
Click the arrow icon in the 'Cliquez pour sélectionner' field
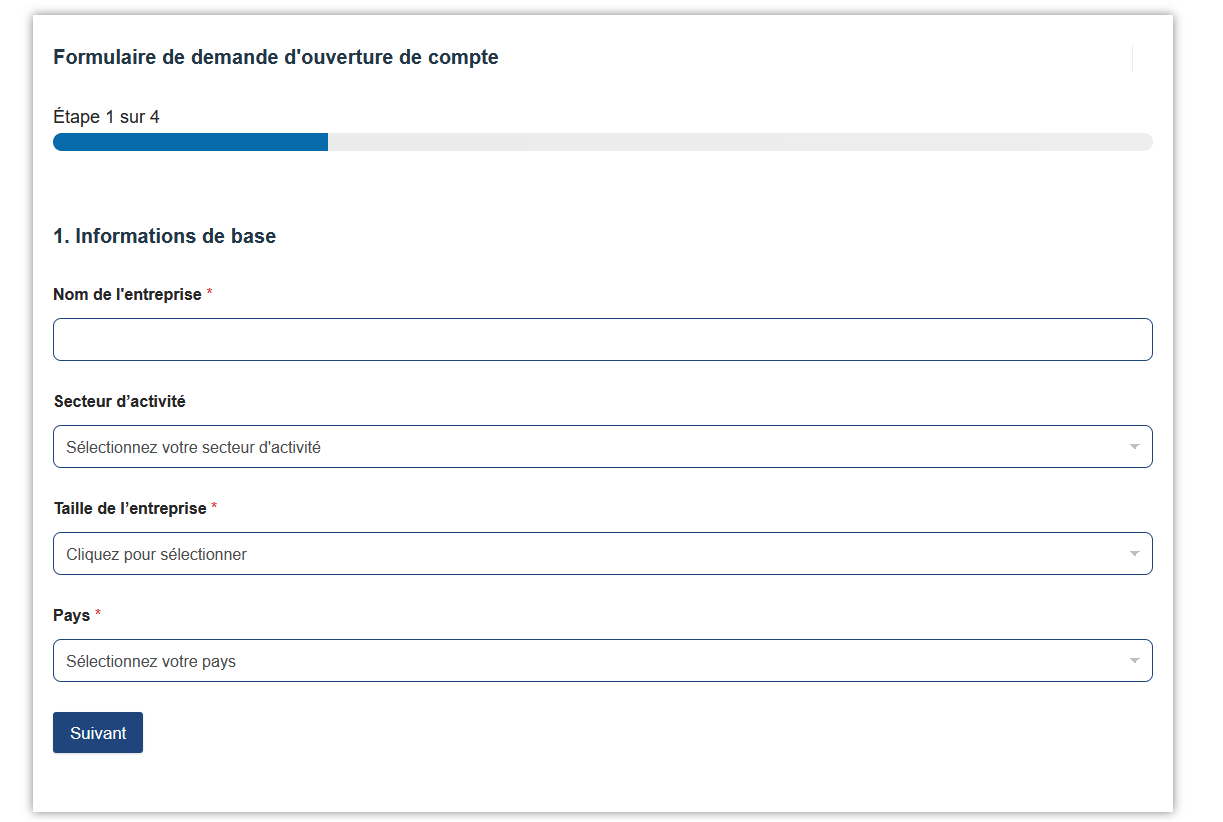click(x=1134, y=554)
